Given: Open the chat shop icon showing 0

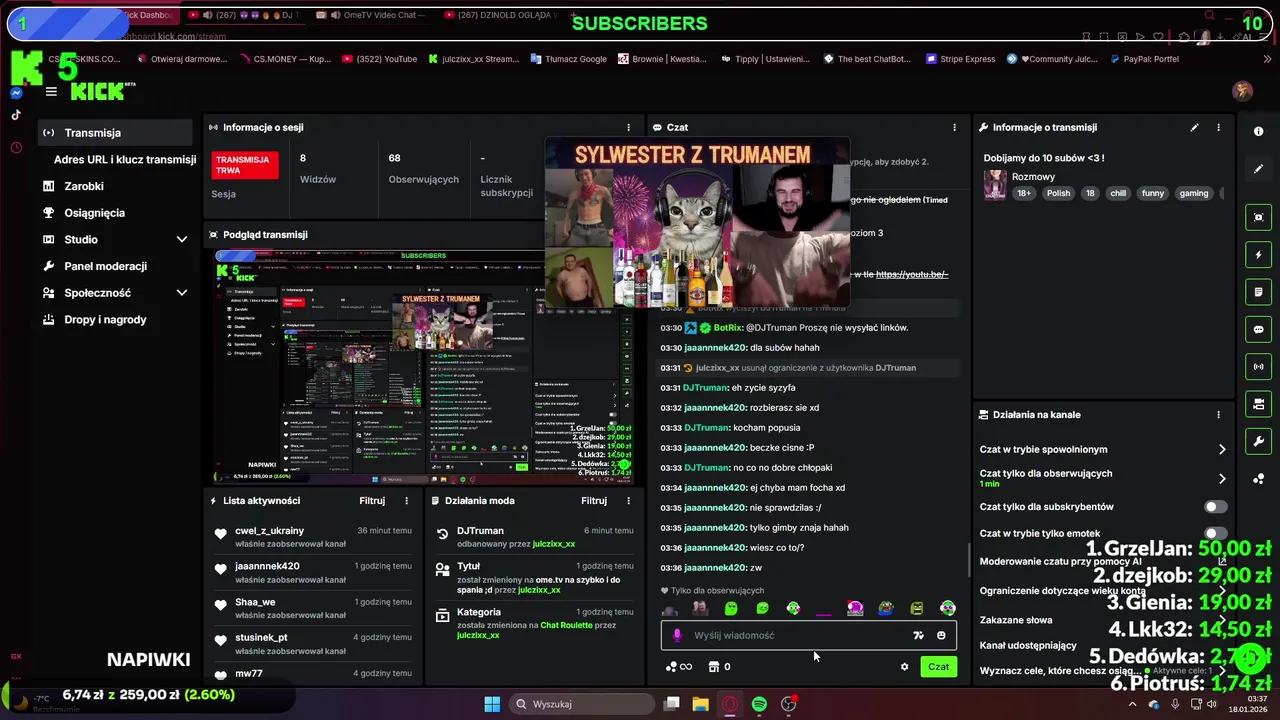Looking at the screenshot, I should pyautogui.click(x=719, y=667).
